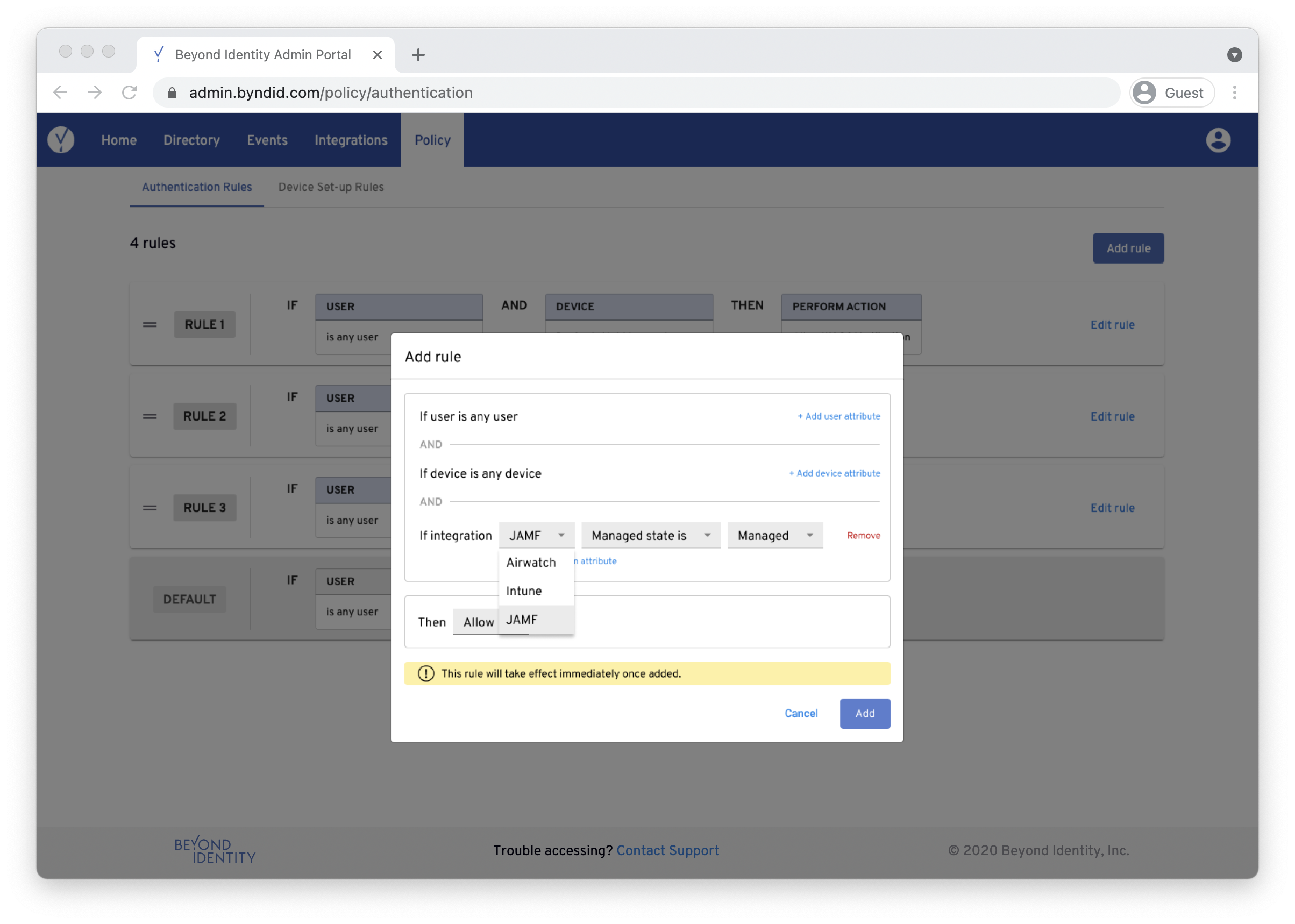Click Edit rule for RULE 1
The image size is (1295, 924).
coord(1112,325)
